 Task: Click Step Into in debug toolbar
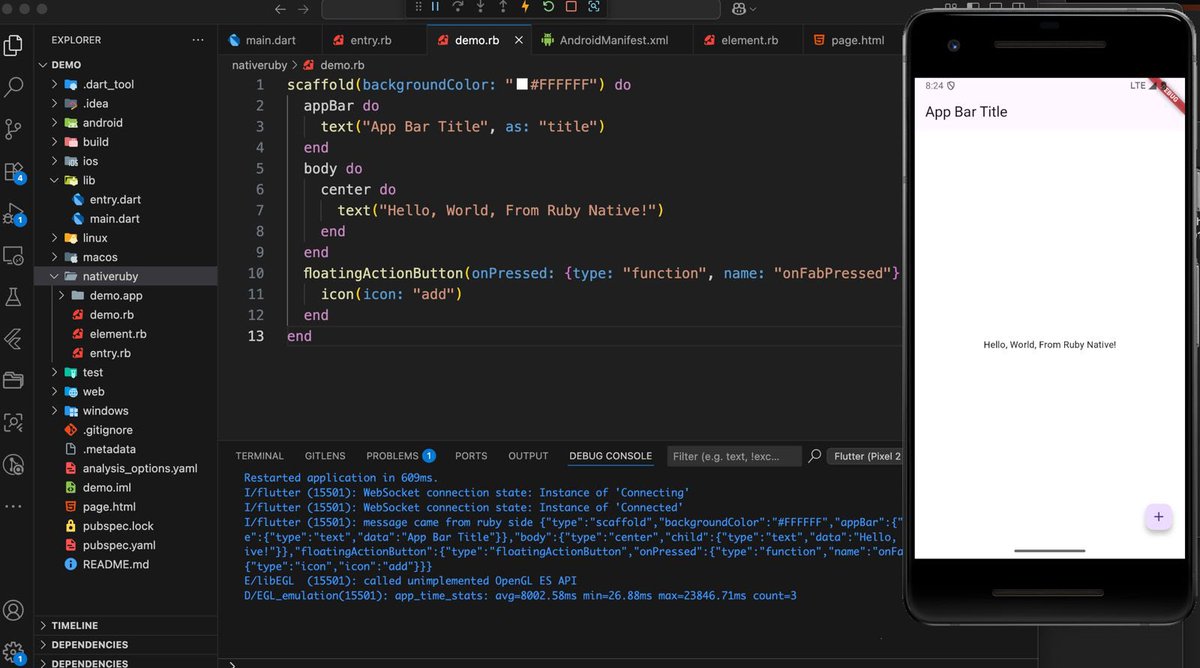tap(481, 7)
